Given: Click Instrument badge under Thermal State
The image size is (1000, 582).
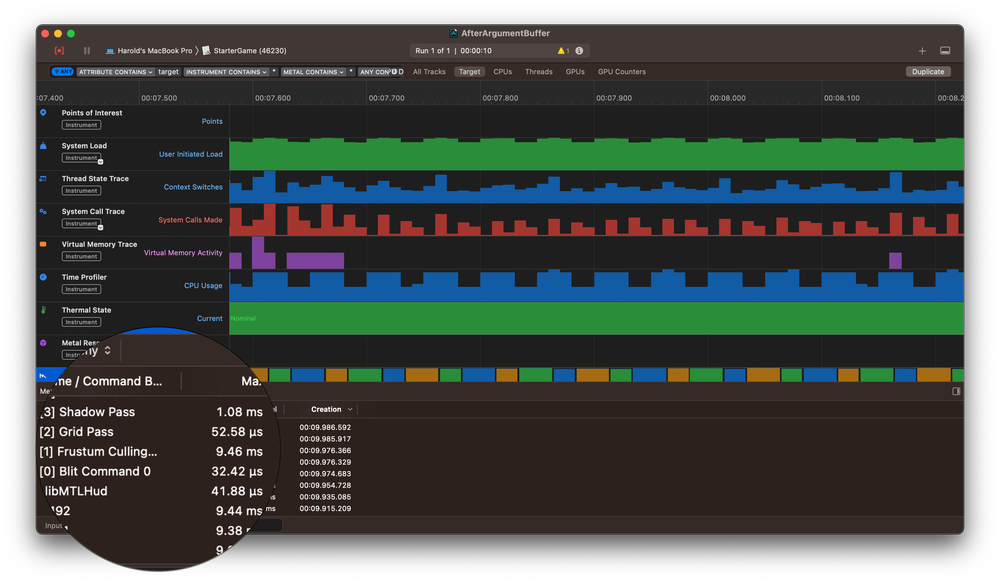Looking at the screenshot, I should click(82, 322).
